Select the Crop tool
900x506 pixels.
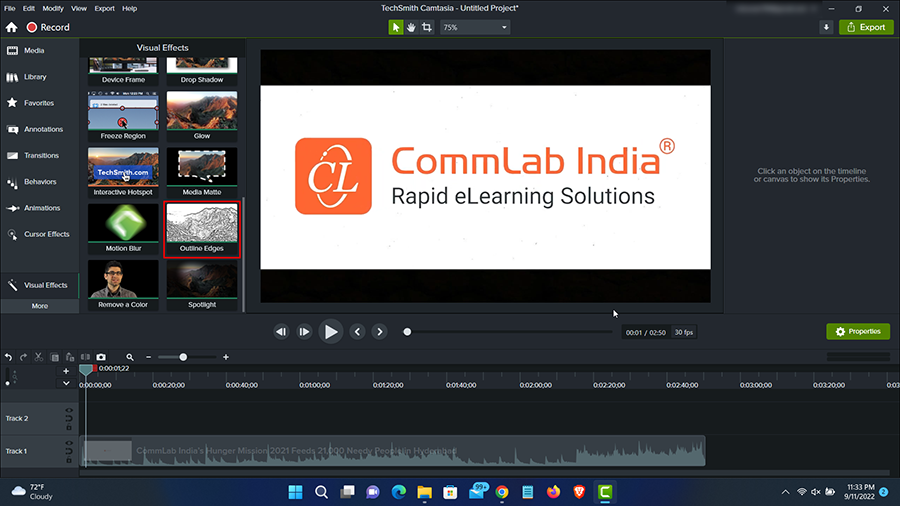(x=426, y=27)
